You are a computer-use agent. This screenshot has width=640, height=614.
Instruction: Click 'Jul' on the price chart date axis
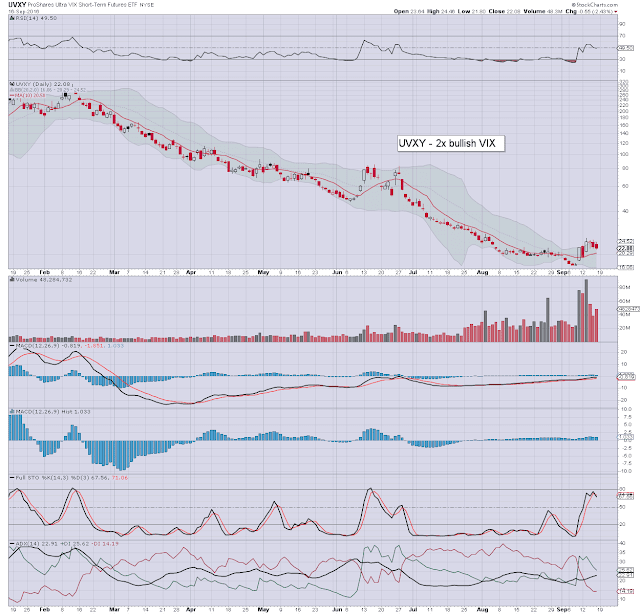413,272
